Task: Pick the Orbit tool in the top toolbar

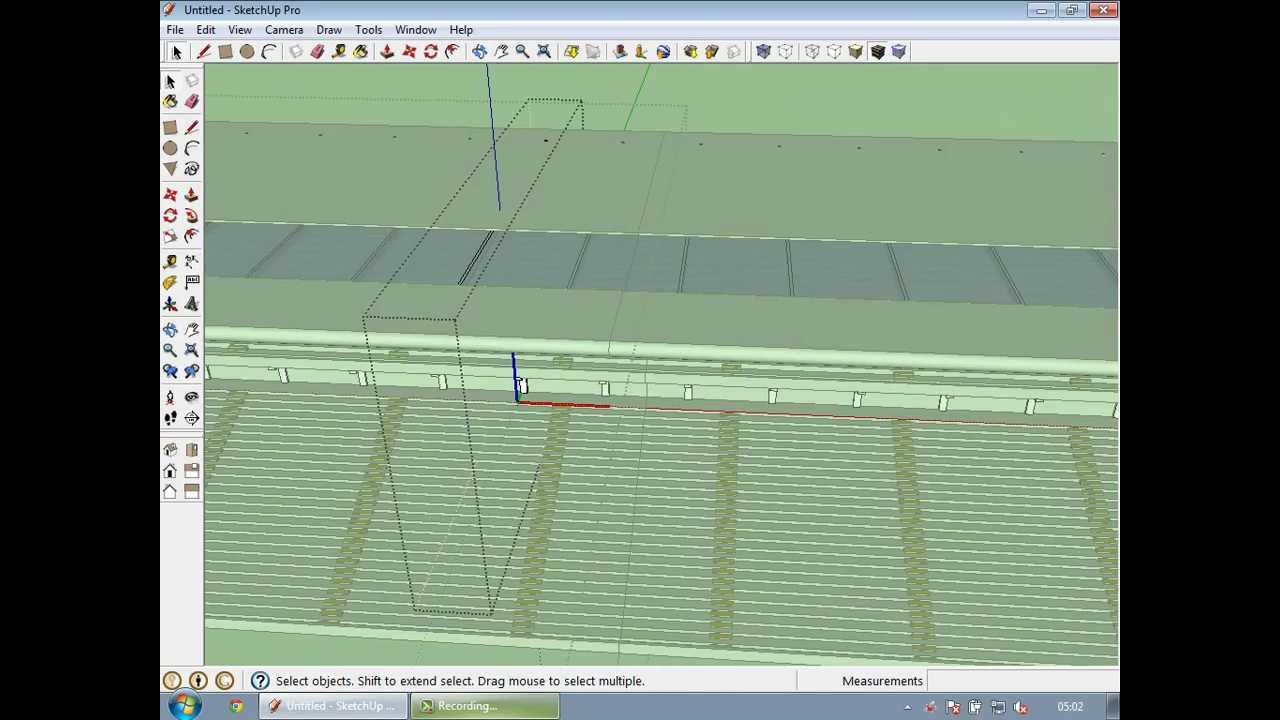Action: [479, 52]
